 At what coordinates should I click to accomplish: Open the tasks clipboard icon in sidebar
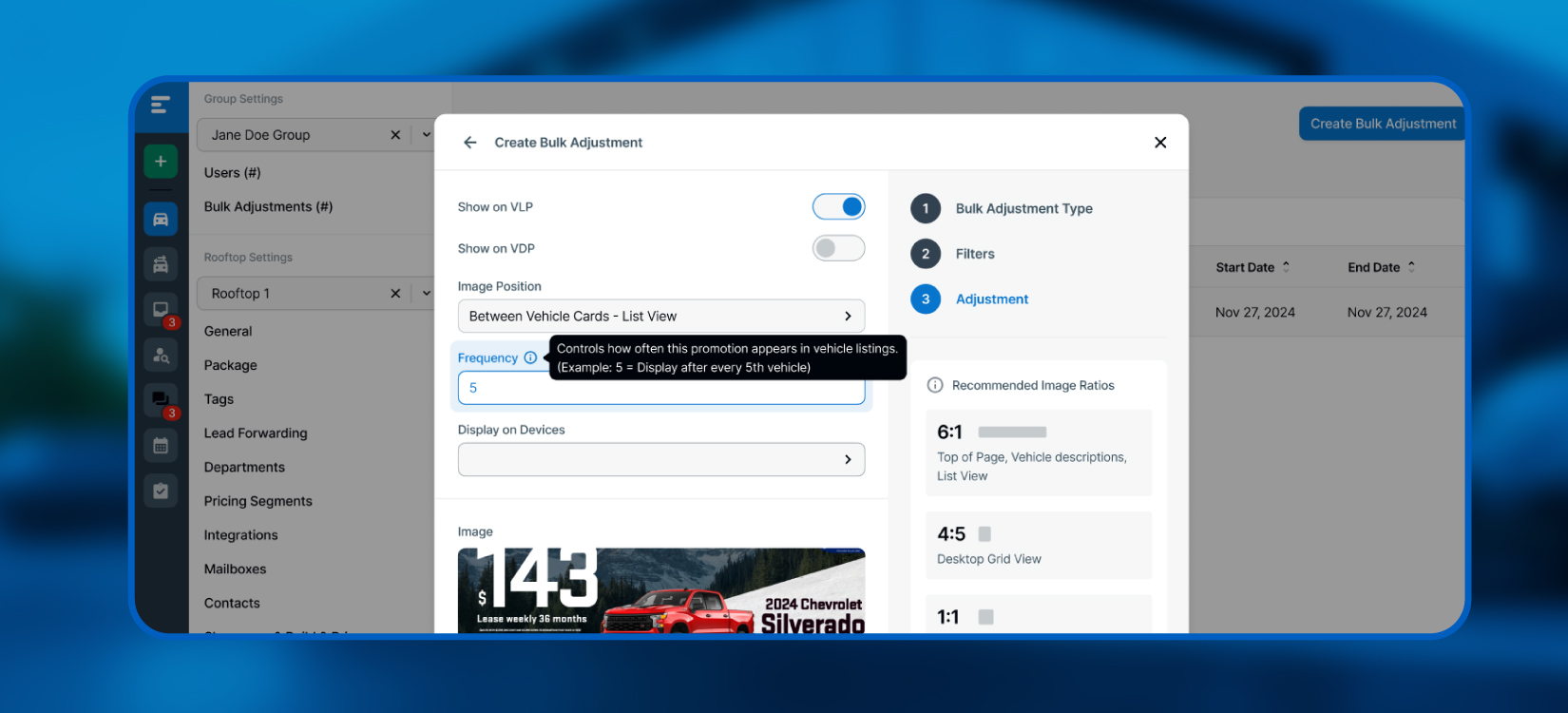161,491
